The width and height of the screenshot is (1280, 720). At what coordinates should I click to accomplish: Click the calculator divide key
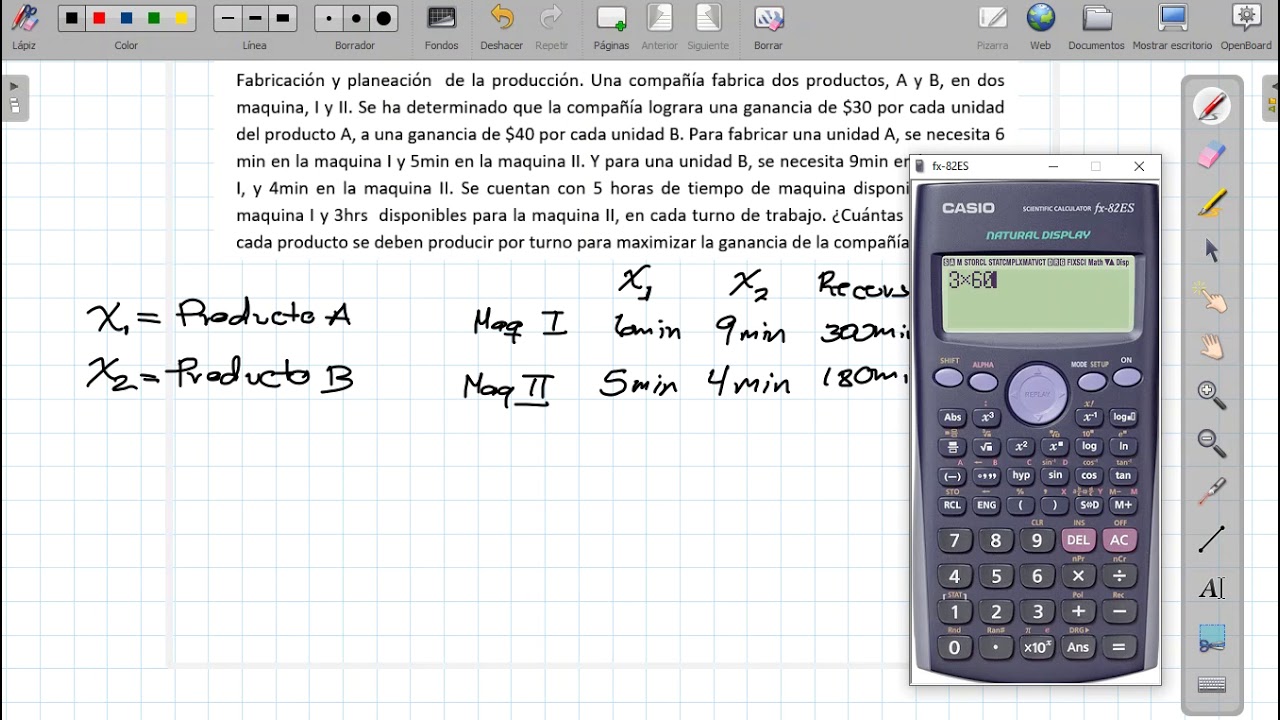point(1119,576)
